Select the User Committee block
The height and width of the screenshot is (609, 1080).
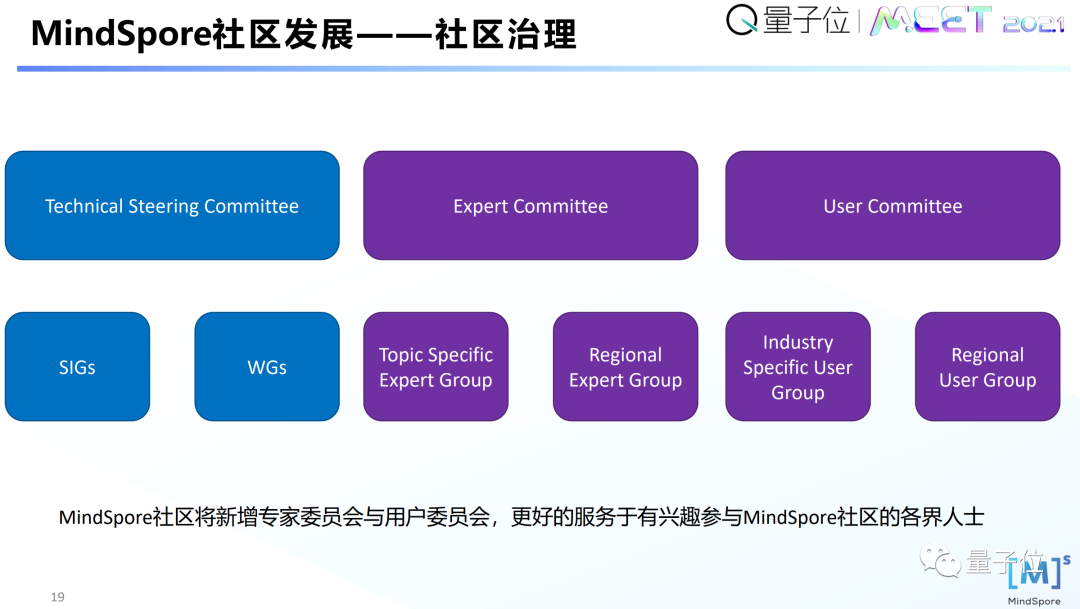coord(893,205)
